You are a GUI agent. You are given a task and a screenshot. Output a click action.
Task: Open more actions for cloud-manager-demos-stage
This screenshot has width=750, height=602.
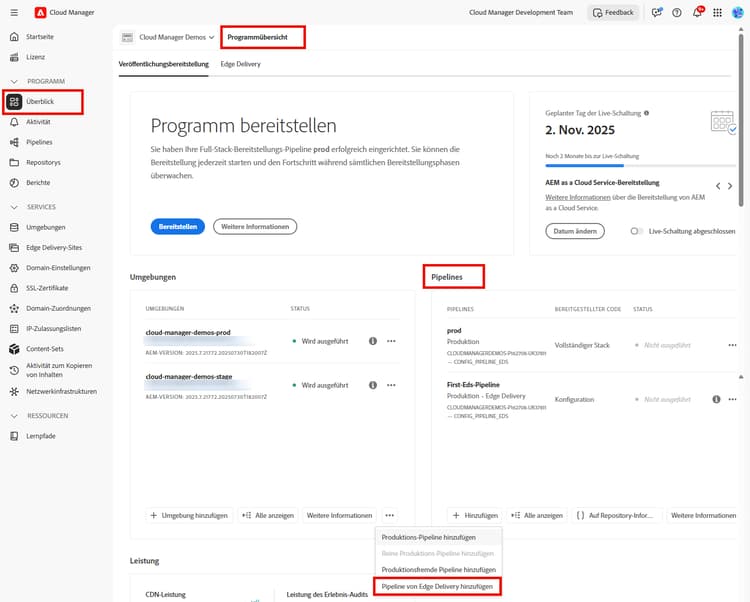click(x=391, y=385)
